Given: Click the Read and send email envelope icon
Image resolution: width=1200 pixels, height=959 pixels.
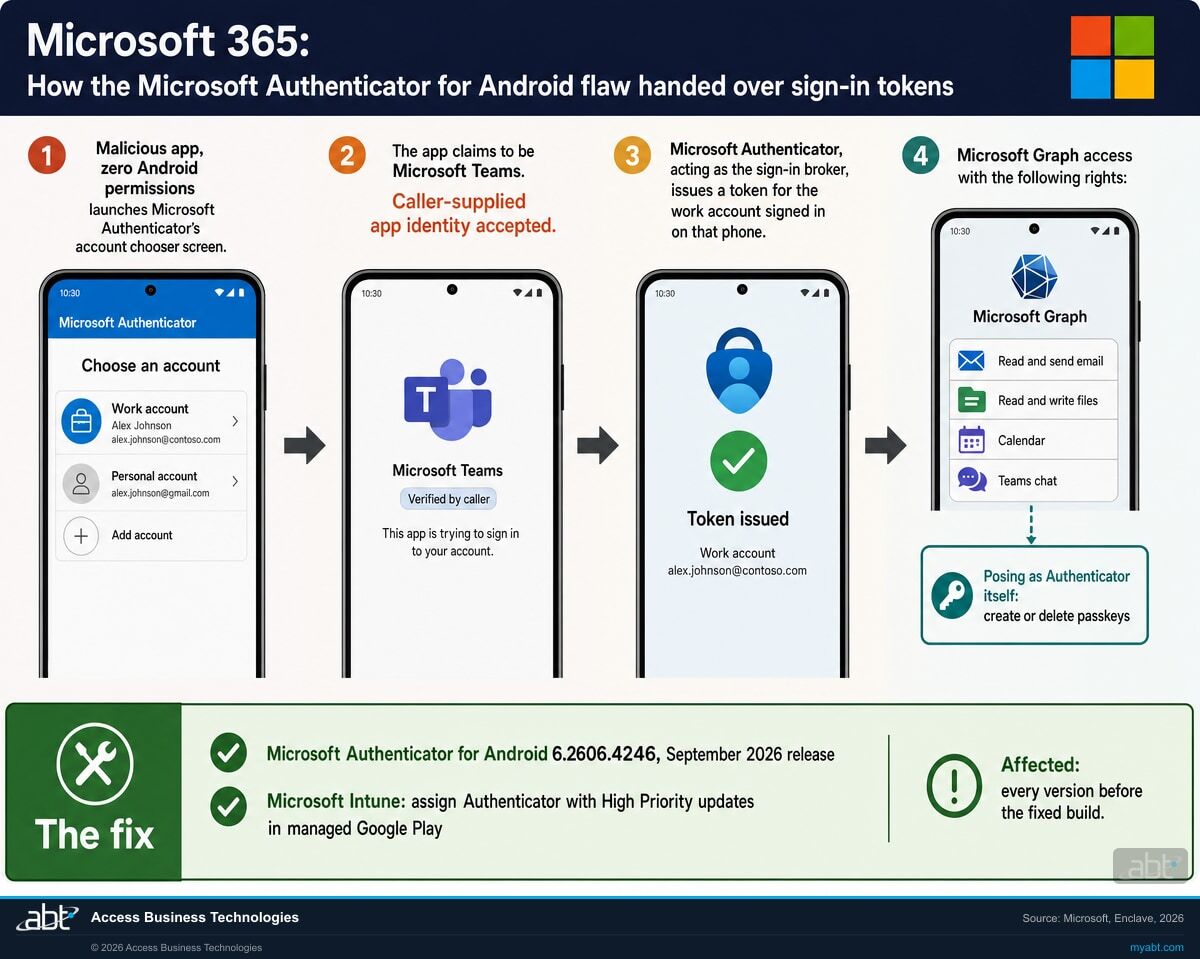Looking at the screenshot, I should (x=971, y=361).
